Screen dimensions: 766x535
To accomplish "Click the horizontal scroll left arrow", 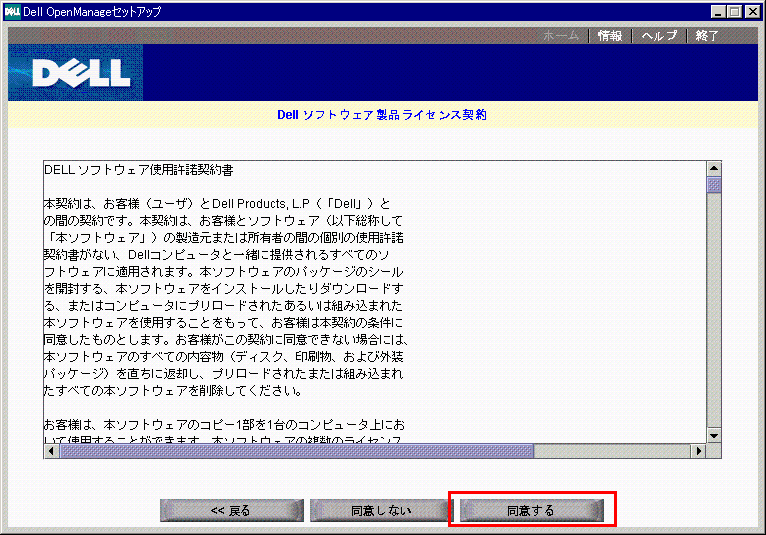I will (51, 451).
